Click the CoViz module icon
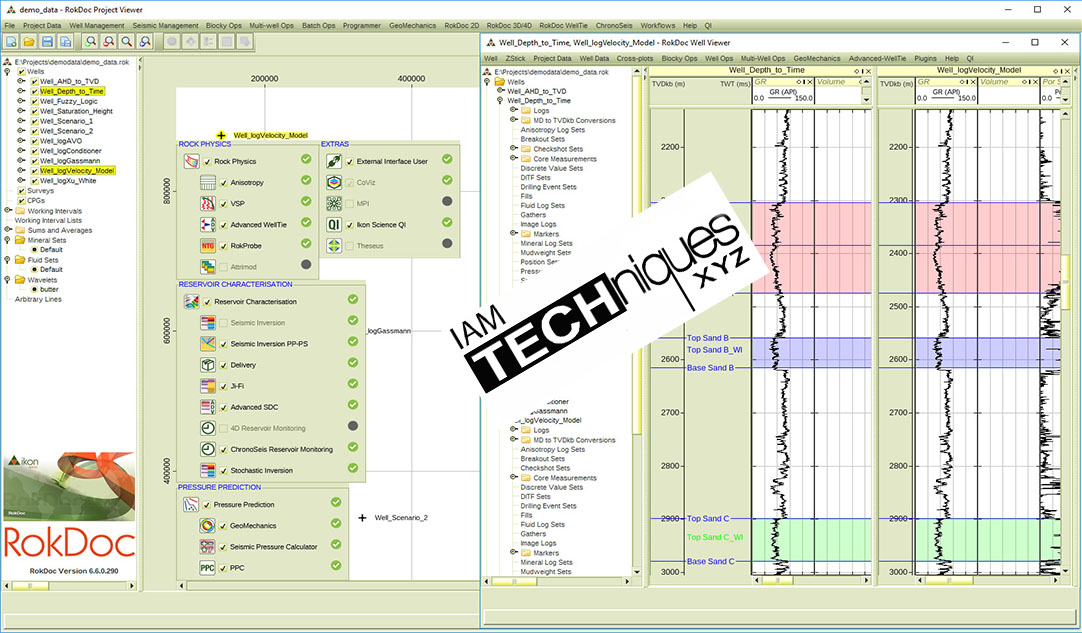 334,182
